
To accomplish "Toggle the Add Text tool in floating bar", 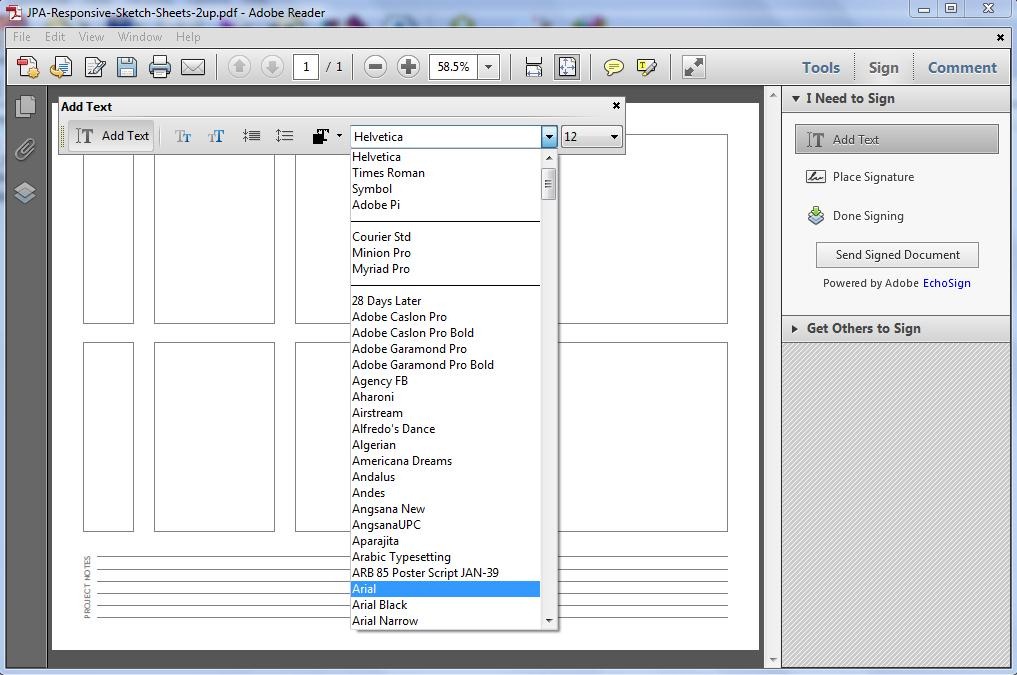I will coord(112,136).
